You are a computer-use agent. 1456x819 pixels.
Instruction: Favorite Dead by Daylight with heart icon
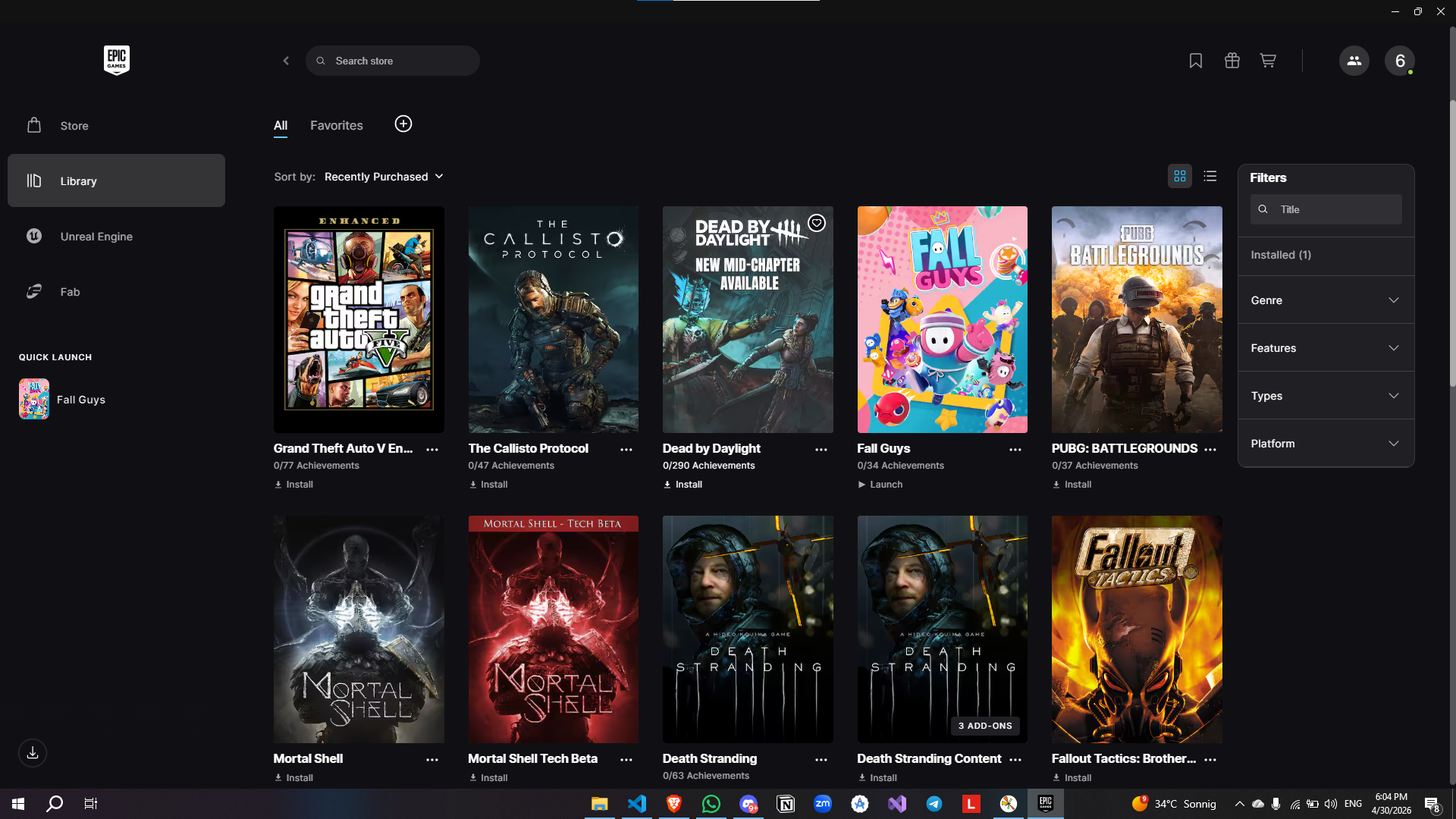click(817, 223)
